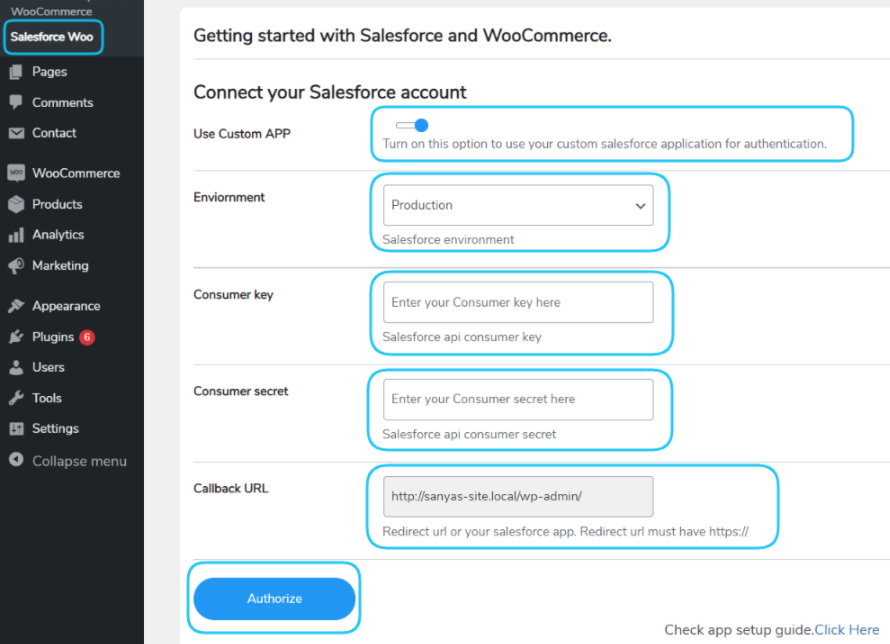
Task: Focus the Consumer secret input field
Action: pyautogui.click(x=517, y=399)
